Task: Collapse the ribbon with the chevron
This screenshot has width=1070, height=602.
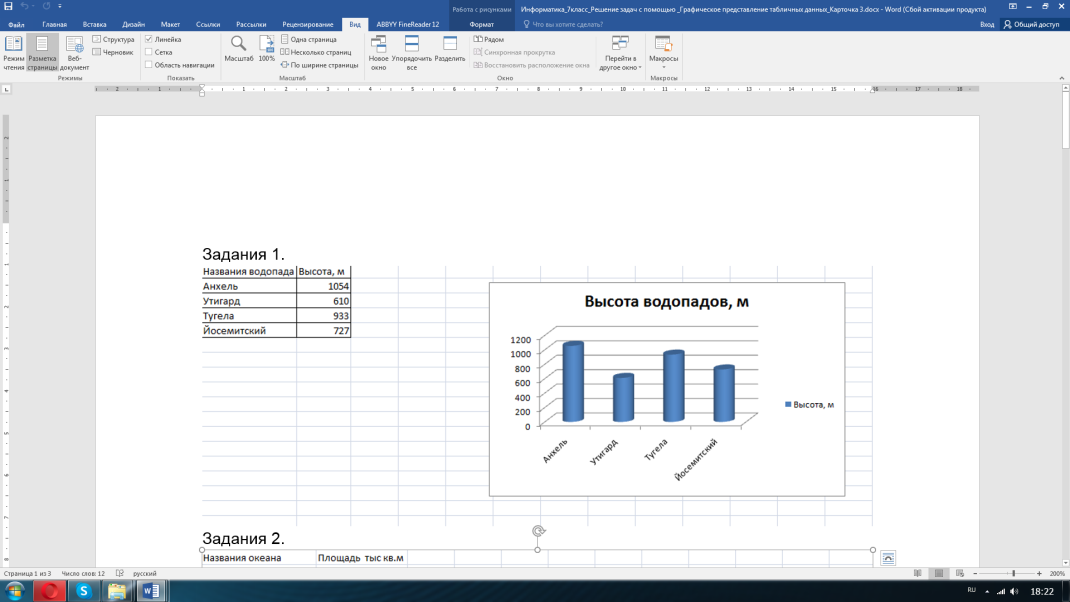Action: 1062,78
